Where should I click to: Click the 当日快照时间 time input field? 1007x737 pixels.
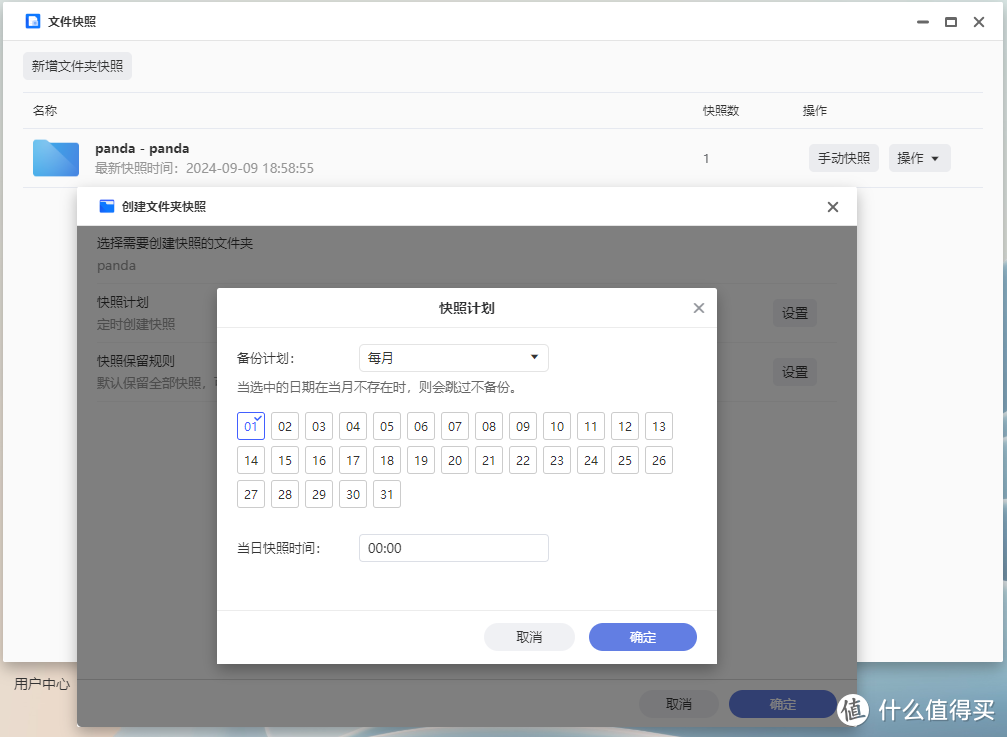[453, 547]
